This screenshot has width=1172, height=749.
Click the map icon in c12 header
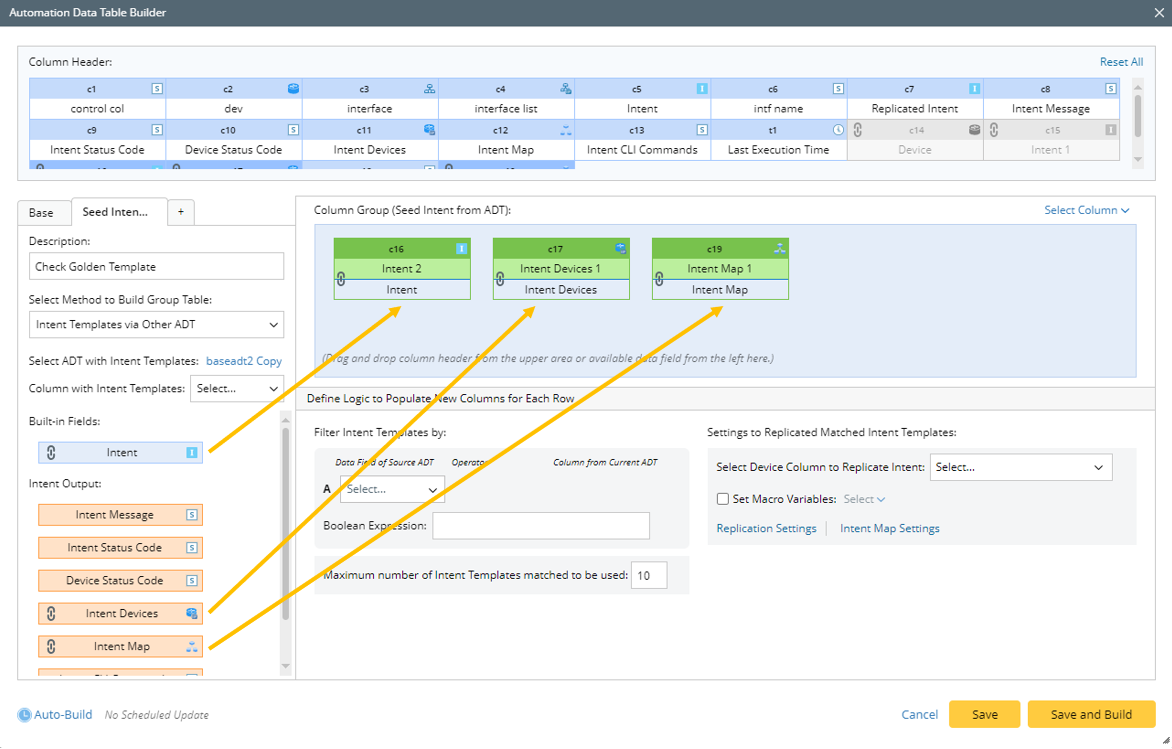566,129
